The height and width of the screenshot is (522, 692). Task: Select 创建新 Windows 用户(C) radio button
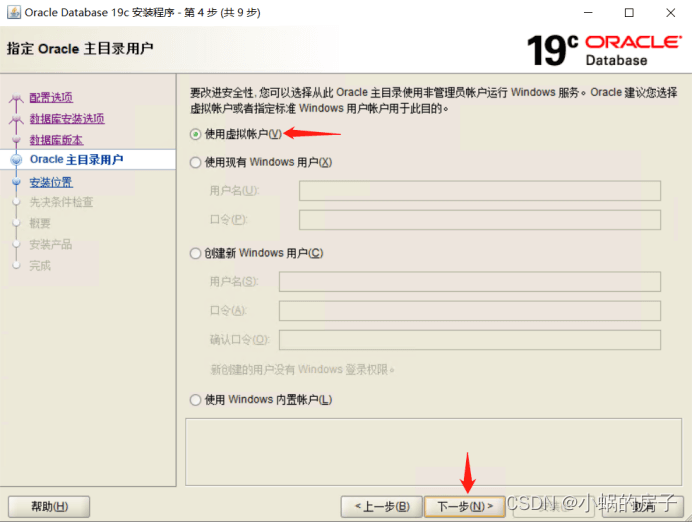click(196, 254)
